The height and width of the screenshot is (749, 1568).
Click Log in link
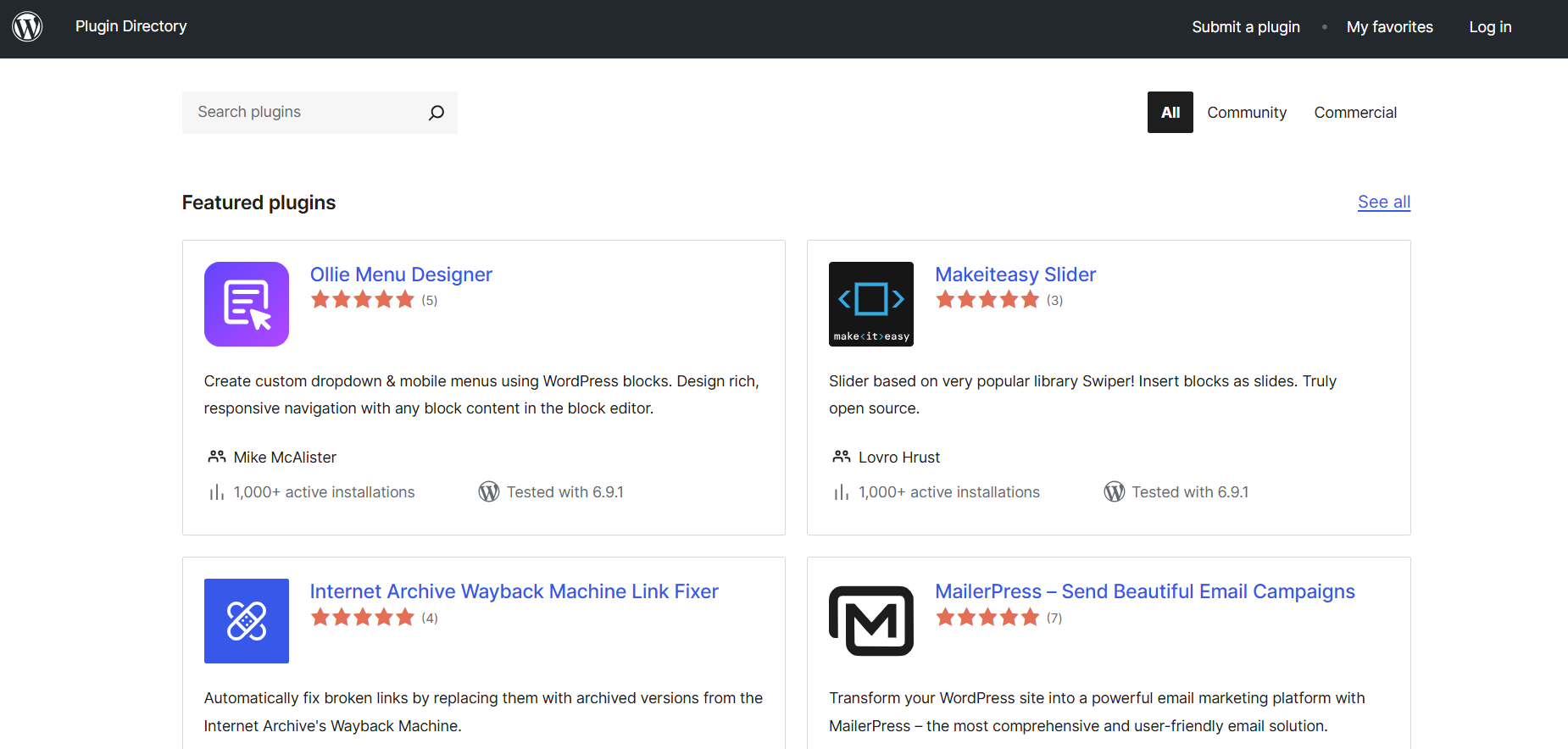click(1490, 27)
